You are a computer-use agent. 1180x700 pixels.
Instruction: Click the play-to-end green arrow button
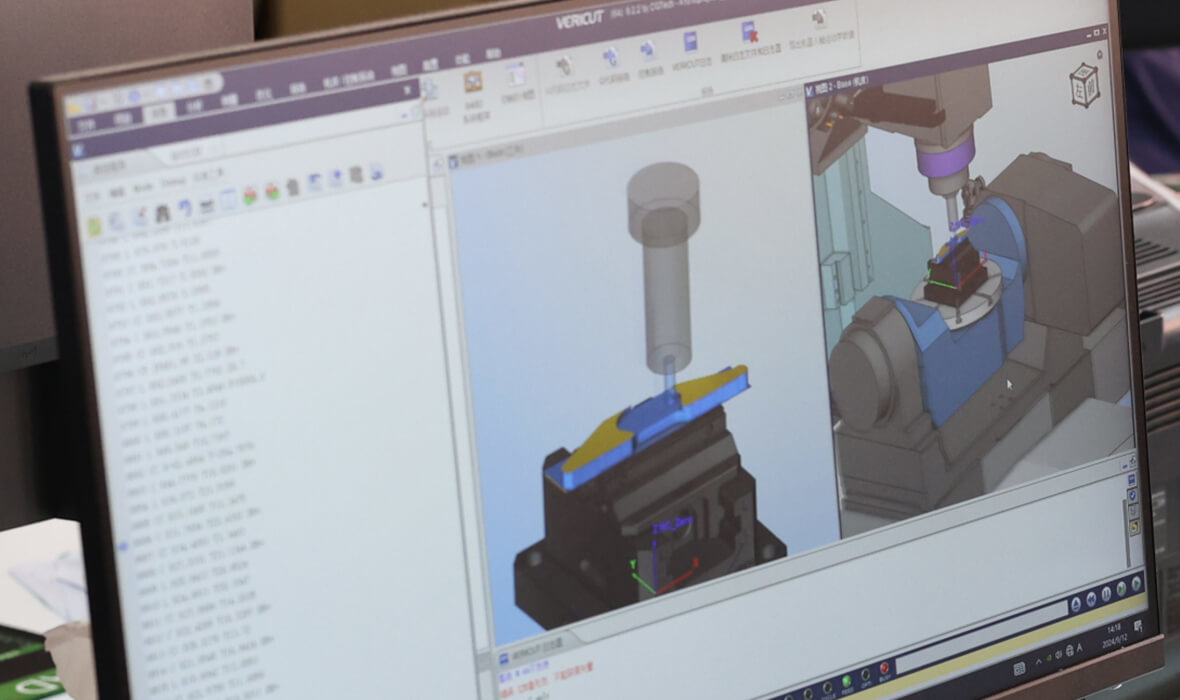(1136, 584)
